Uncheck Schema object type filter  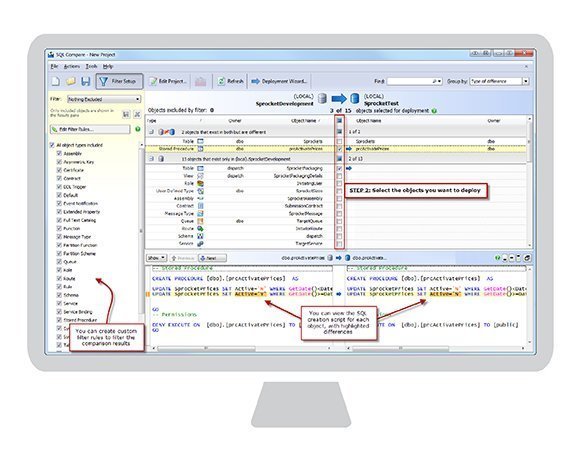click(59, 295)
